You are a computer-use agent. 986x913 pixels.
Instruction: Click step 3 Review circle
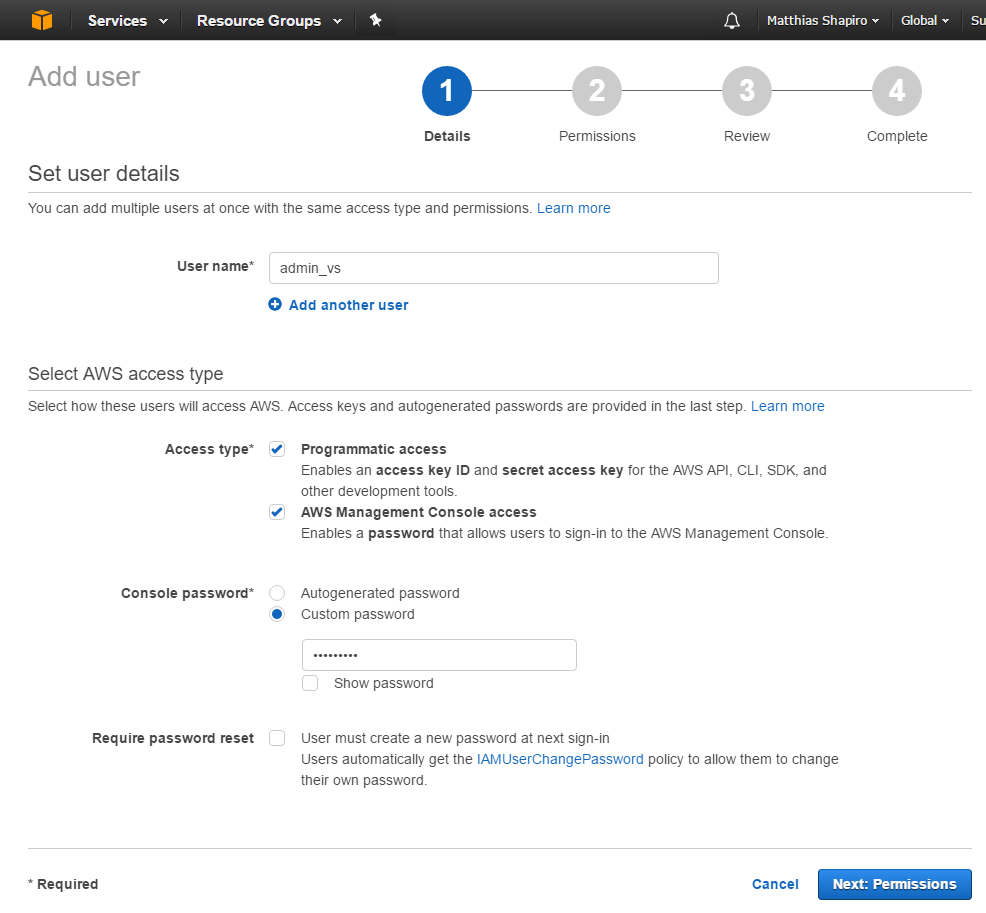(747, 92)
